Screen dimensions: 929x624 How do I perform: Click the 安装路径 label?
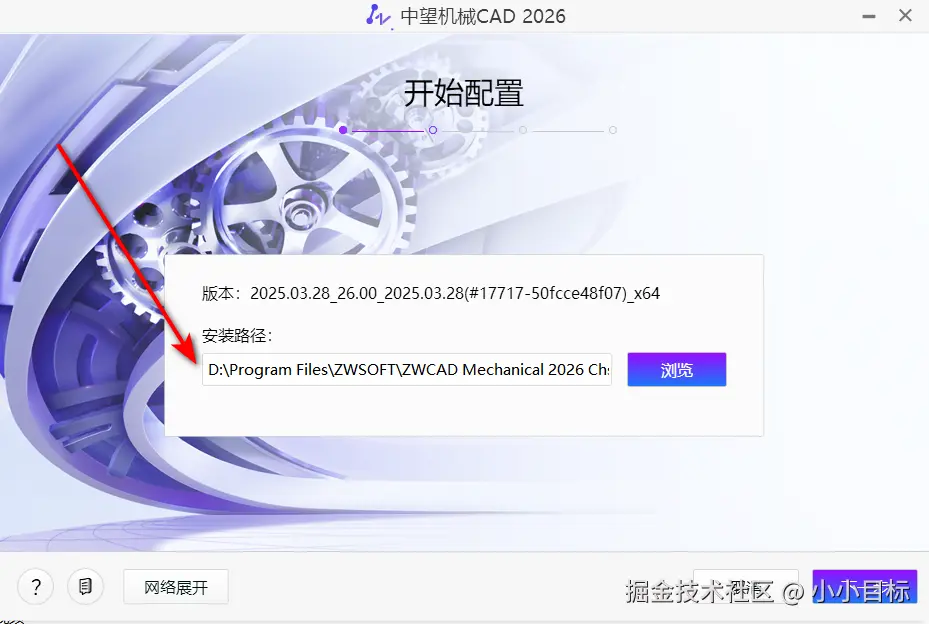237,335
